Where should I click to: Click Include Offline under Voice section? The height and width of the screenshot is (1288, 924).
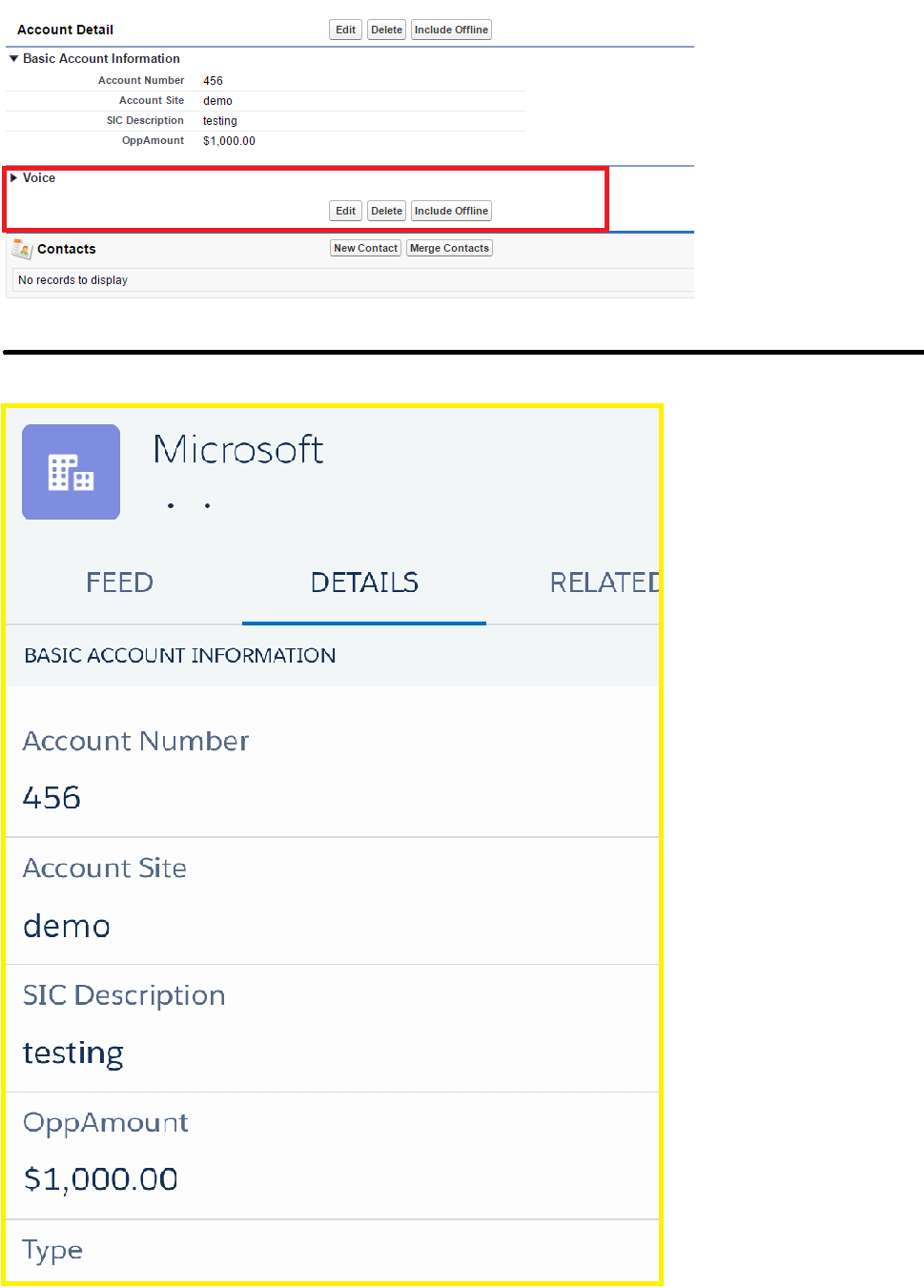451,211
